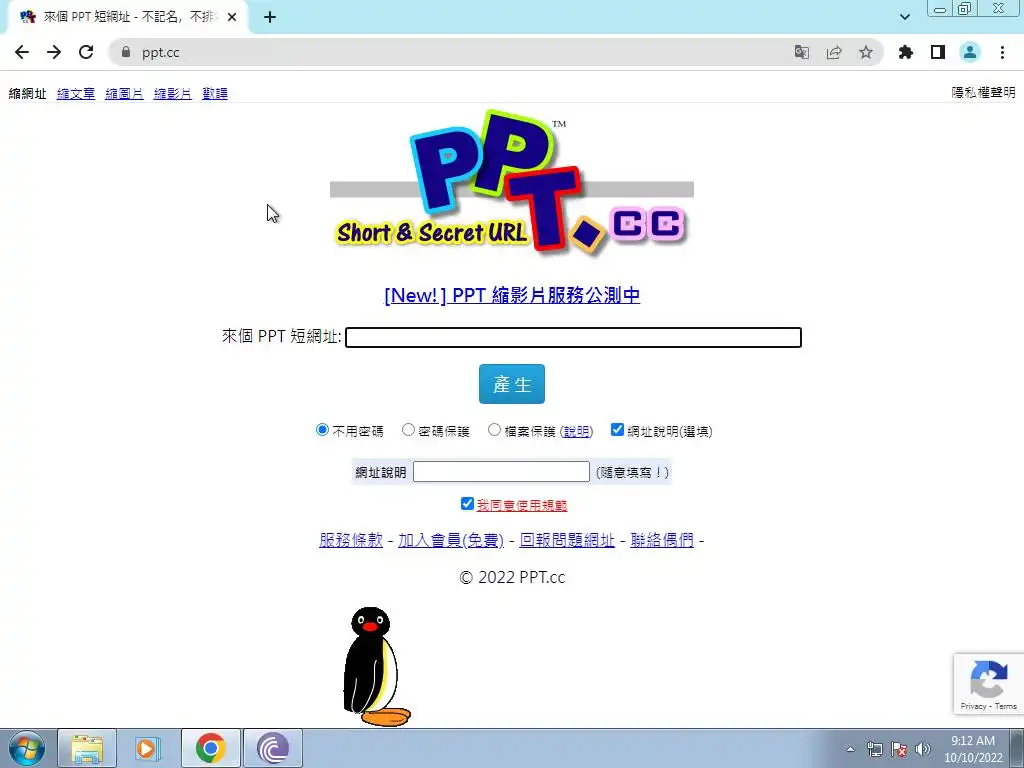The image size is (1024, 768).
Task: Open the 說明 link beside 檔案保護
Action: click(577, 432)
